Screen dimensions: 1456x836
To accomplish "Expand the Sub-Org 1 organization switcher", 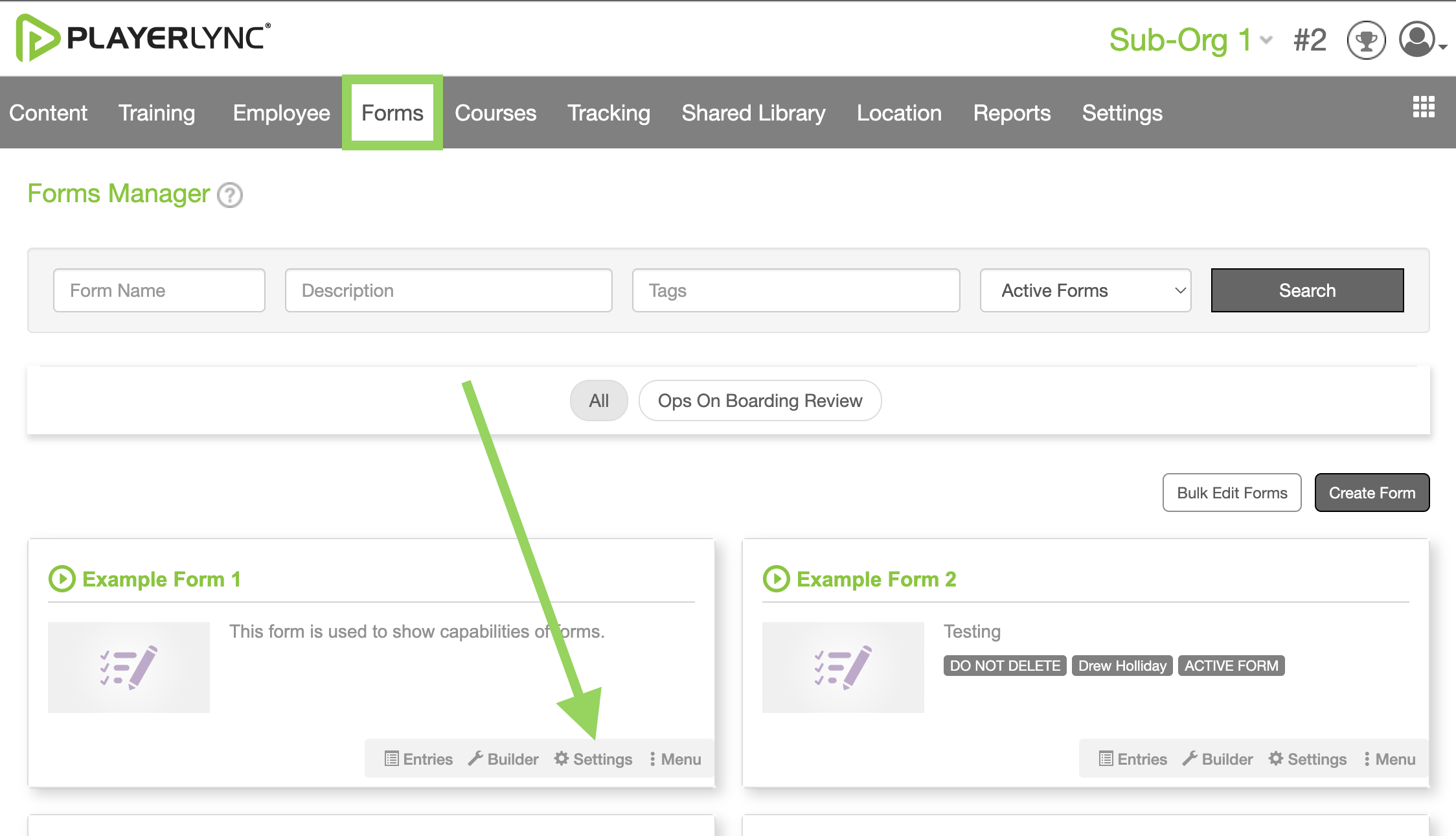I will (1191, 40).
